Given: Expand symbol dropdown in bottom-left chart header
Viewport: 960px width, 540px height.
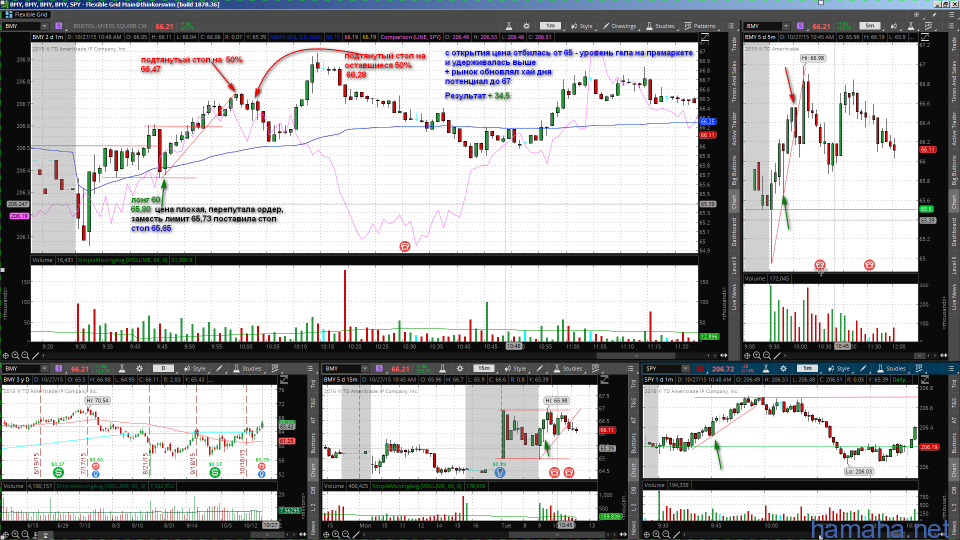Looking at the screenshot, I should (45, 369).
